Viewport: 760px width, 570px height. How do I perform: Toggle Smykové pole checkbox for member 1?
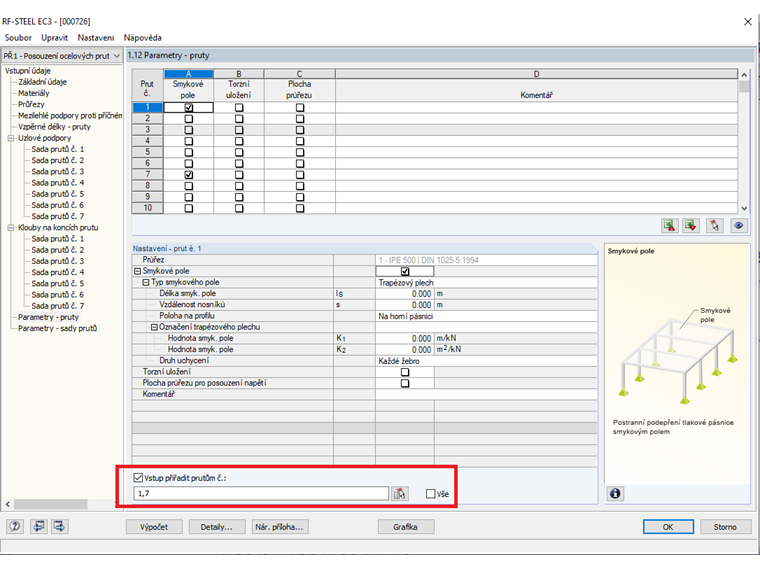pos(189,108)
